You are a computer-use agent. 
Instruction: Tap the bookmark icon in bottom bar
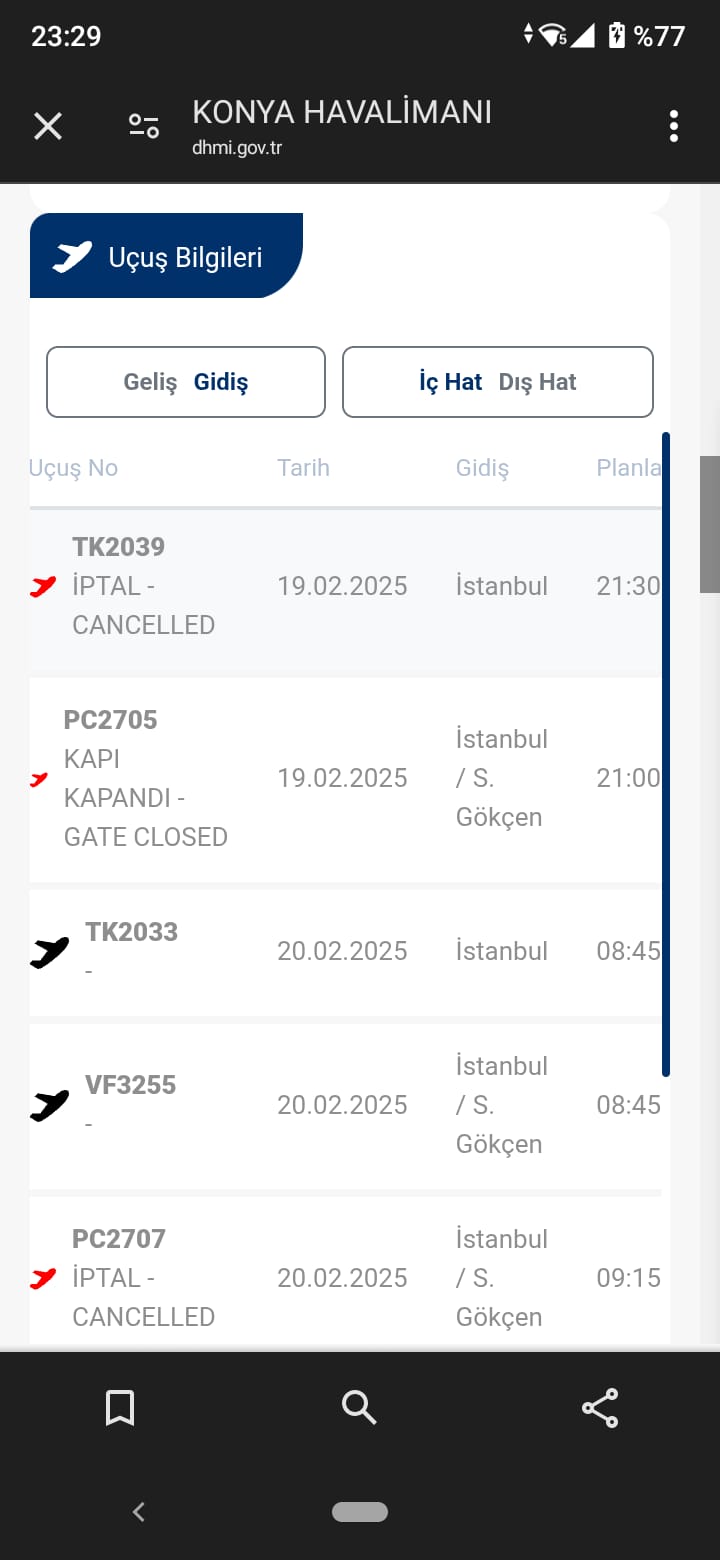120,1408
